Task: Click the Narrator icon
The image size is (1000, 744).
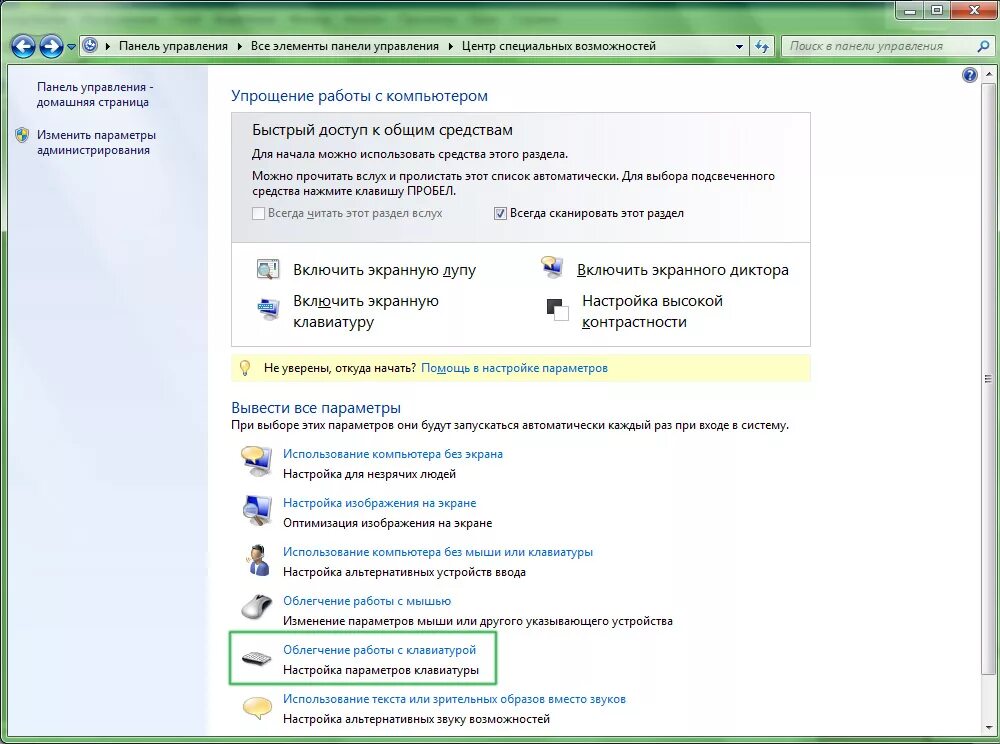Action: [552, 267]
